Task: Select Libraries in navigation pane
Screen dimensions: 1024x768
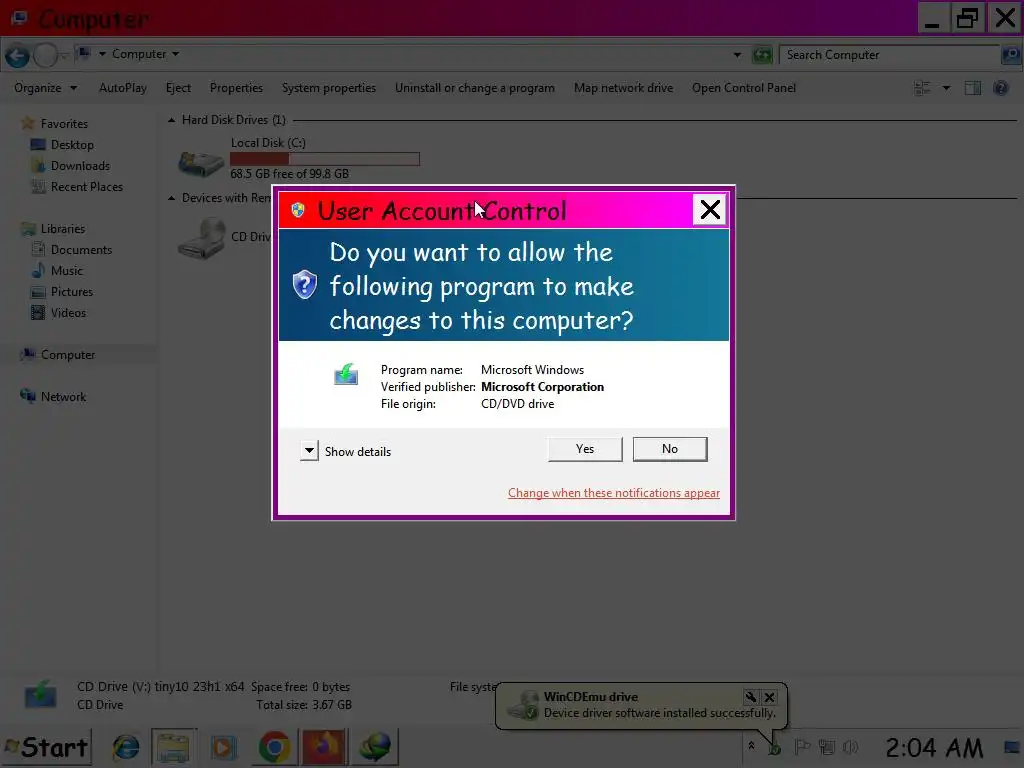Action: coord(62,229)
